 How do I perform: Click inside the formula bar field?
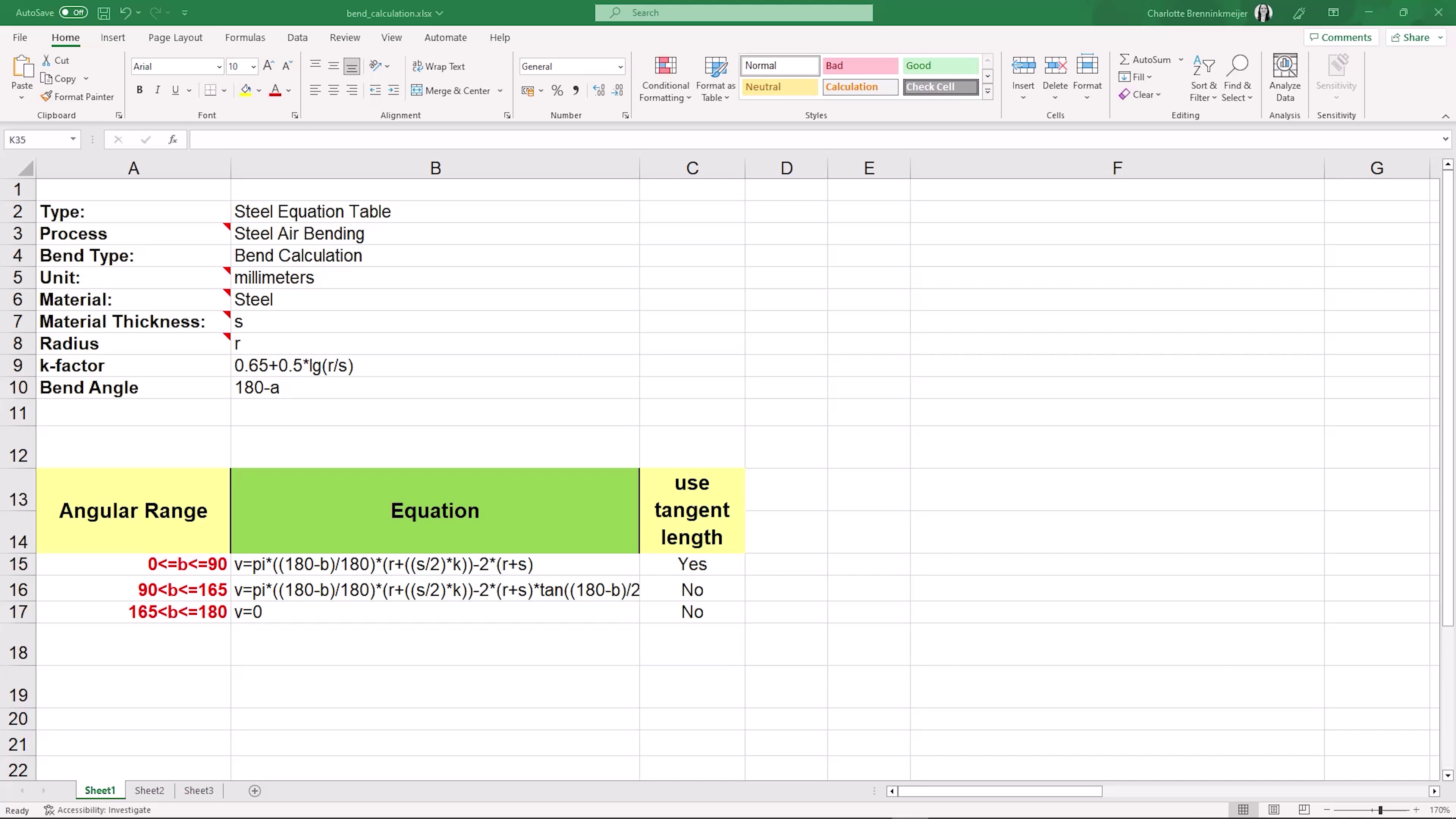pyautogui.click(x=791, y=140)
